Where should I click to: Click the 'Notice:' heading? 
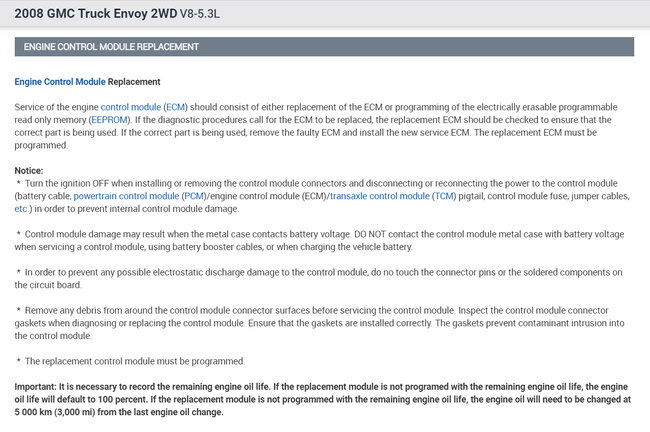(29, 170)
